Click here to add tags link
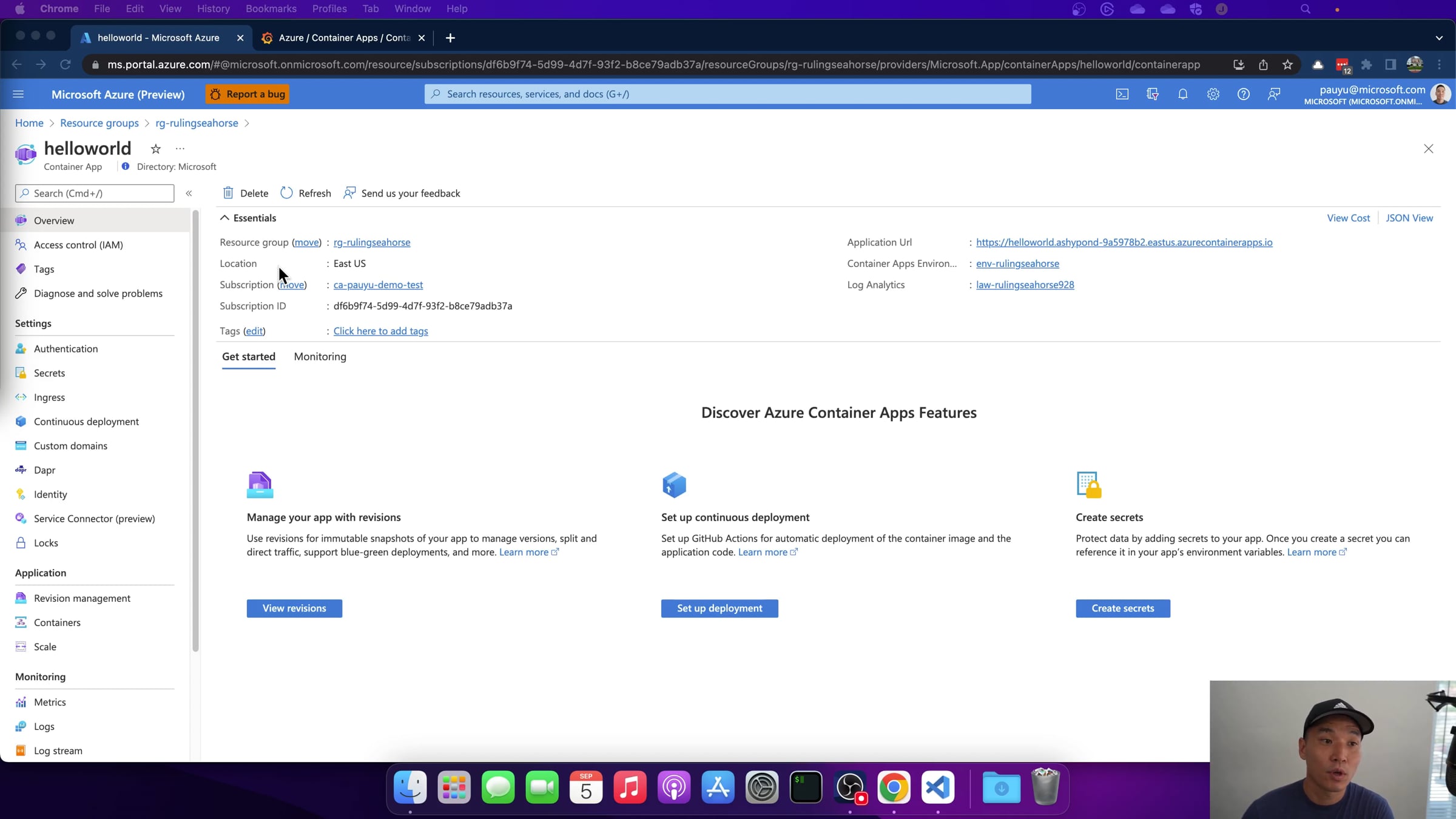This screenshot has height=819, width=1456. pos(381,331)
